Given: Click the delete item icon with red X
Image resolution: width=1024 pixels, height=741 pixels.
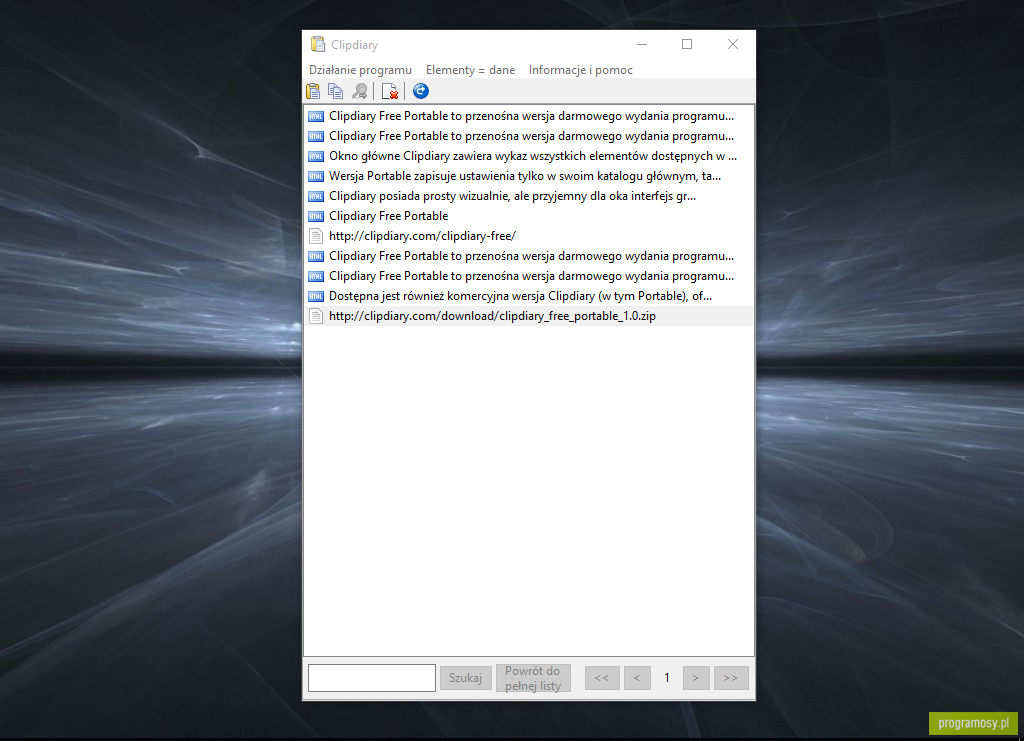Looking at the screenshot, I should [390, 91].
